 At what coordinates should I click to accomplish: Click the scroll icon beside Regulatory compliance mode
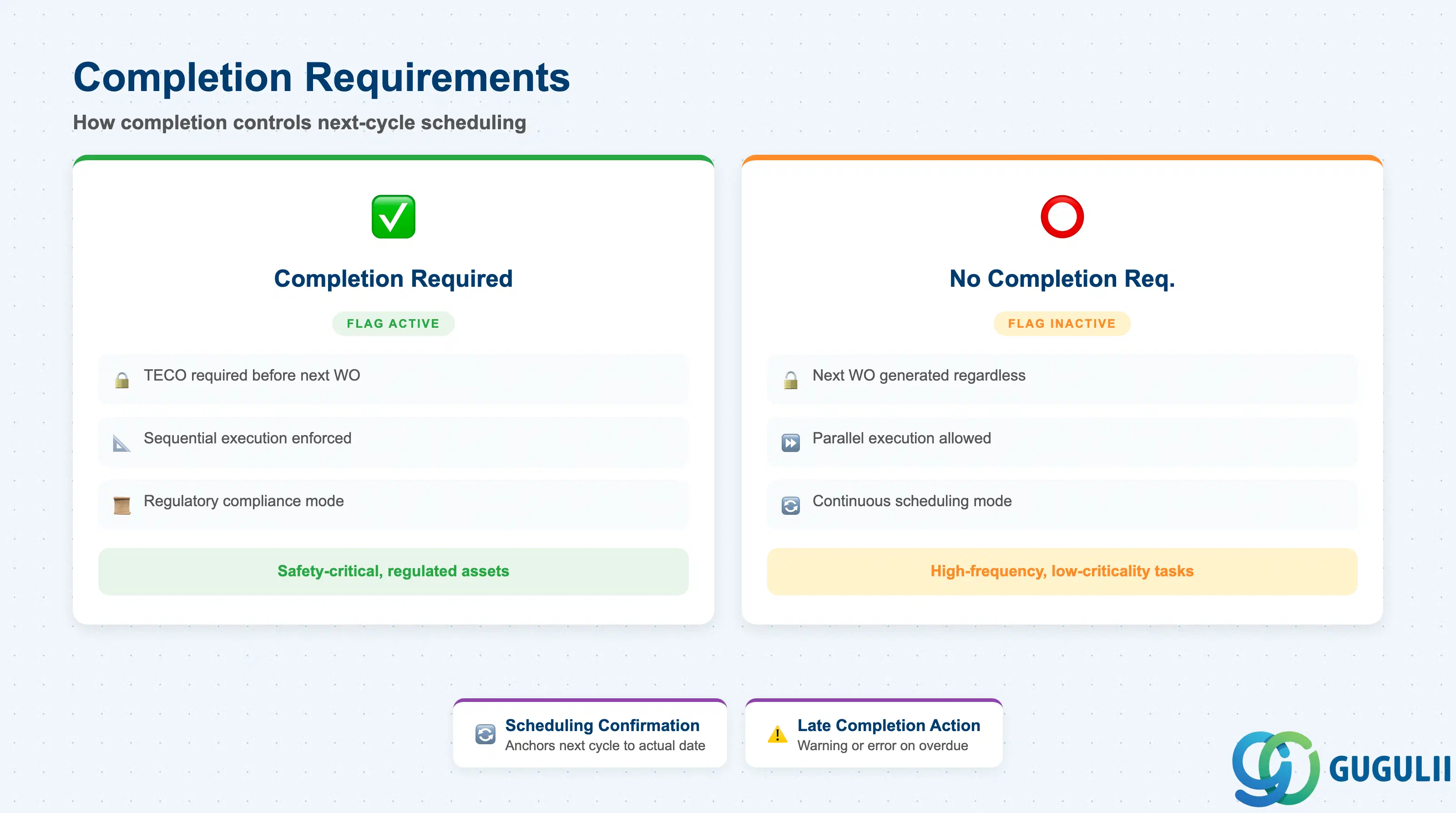pos(122,505)
